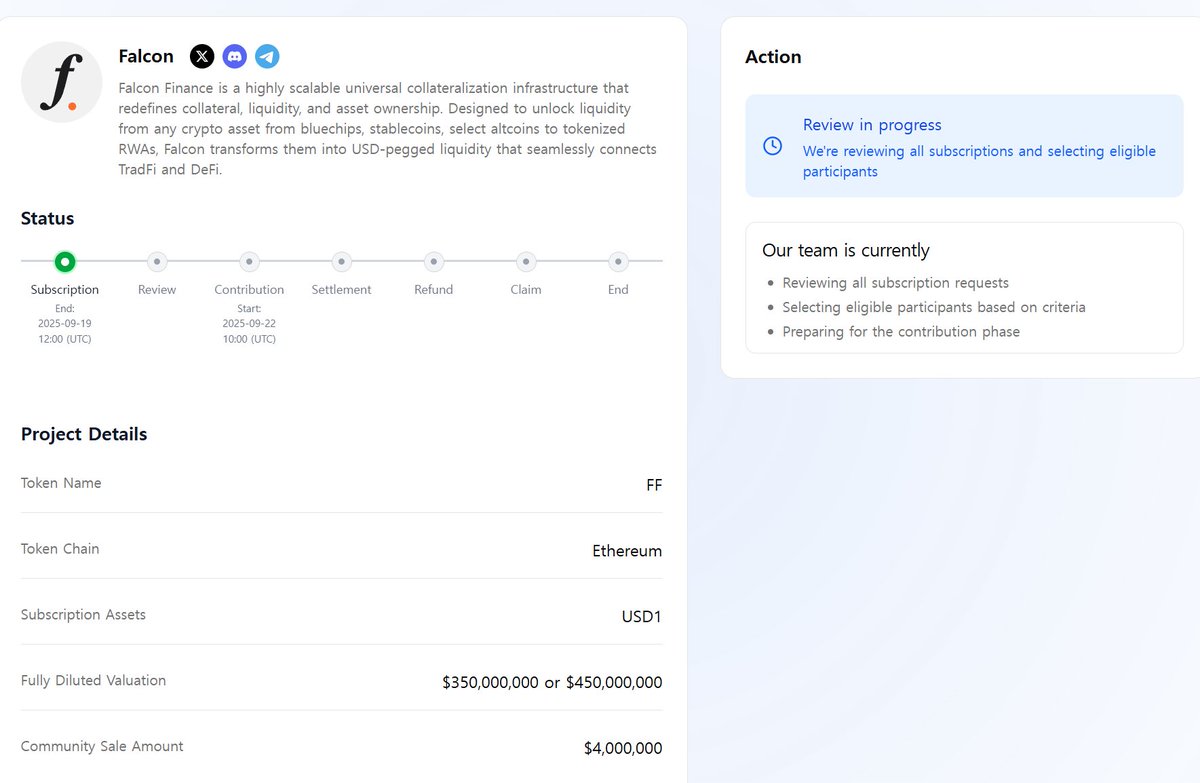This screenshot has height=783, width=1200.
Task: Click the 'Subscription Assets' label
Action: pyautogui.click(x=83, y=615)
